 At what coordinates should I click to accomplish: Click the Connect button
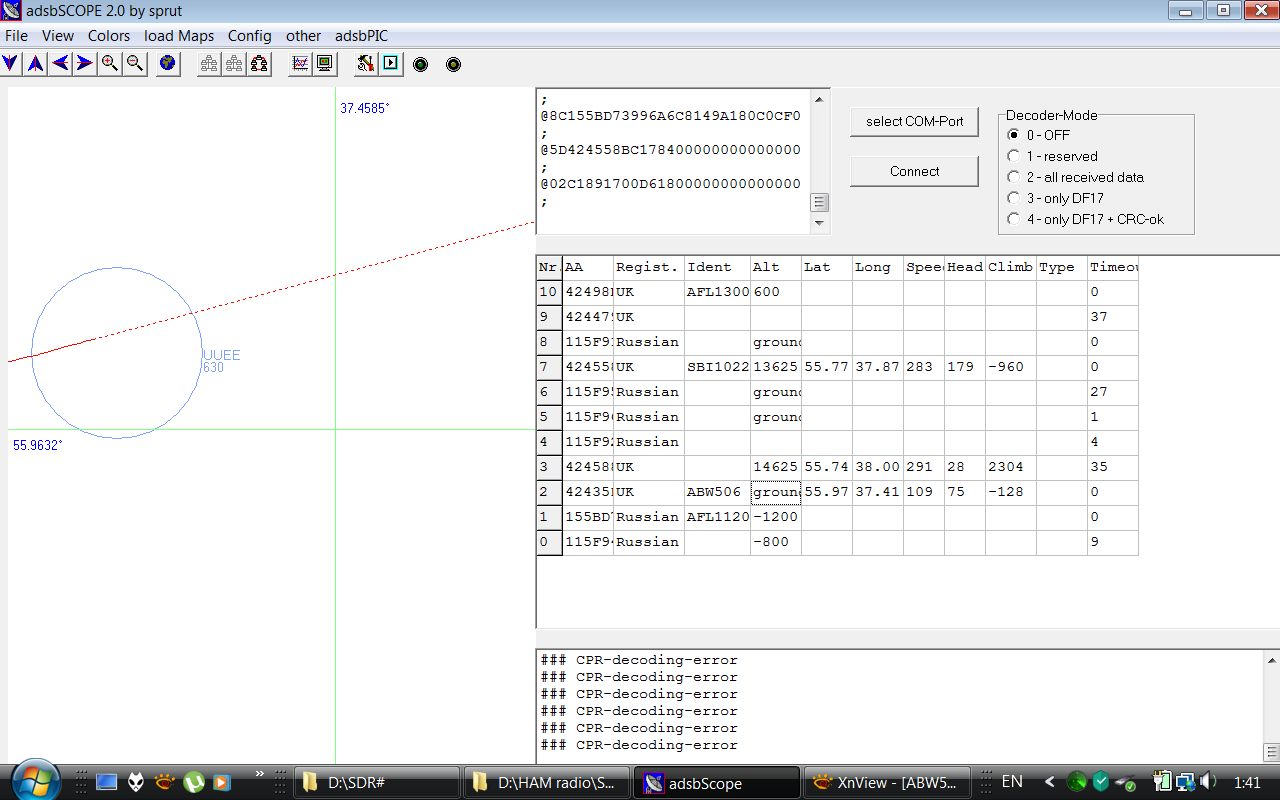coord(914,171)
